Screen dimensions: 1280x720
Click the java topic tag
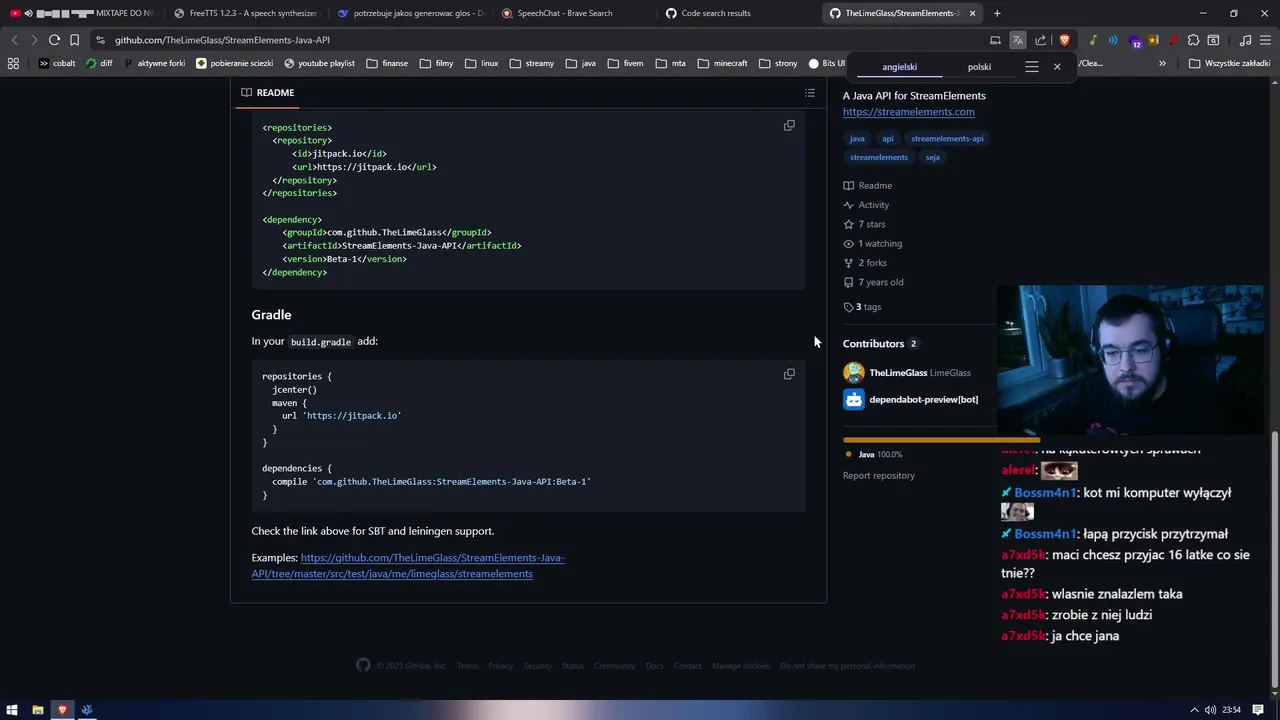[x=857, y=139]
